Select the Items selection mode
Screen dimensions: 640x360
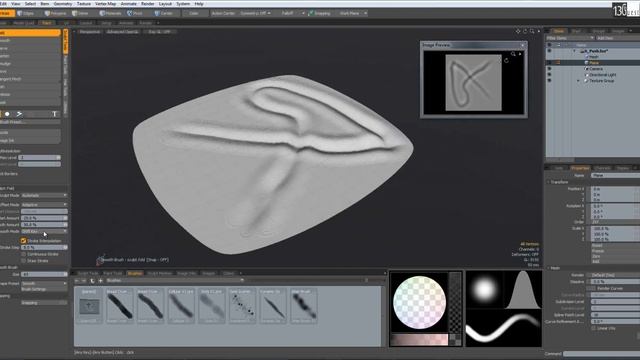click(x=80, y=13)
